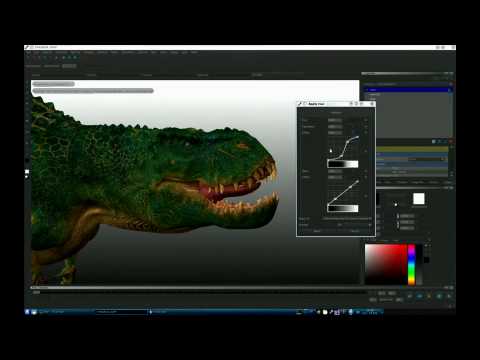
Task: Select the small black swatch right of the color picker
Action: click(x=426, y=260)
